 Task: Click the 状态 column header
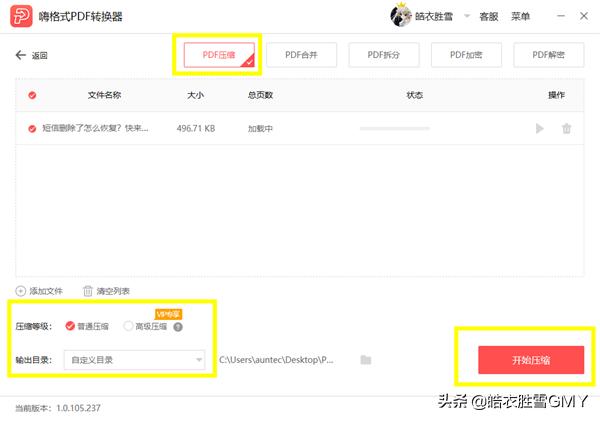(415, 95)
